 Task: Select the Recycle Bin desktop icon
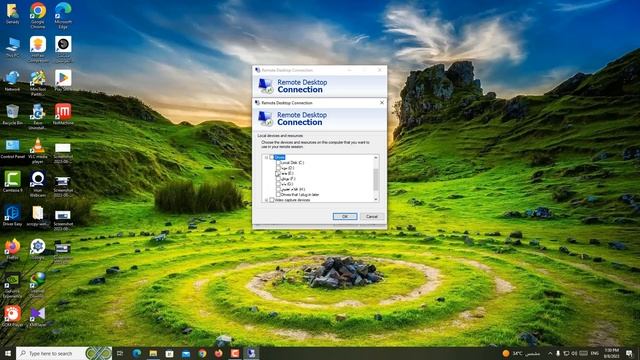pyautogui.click(x=12, y=114)
